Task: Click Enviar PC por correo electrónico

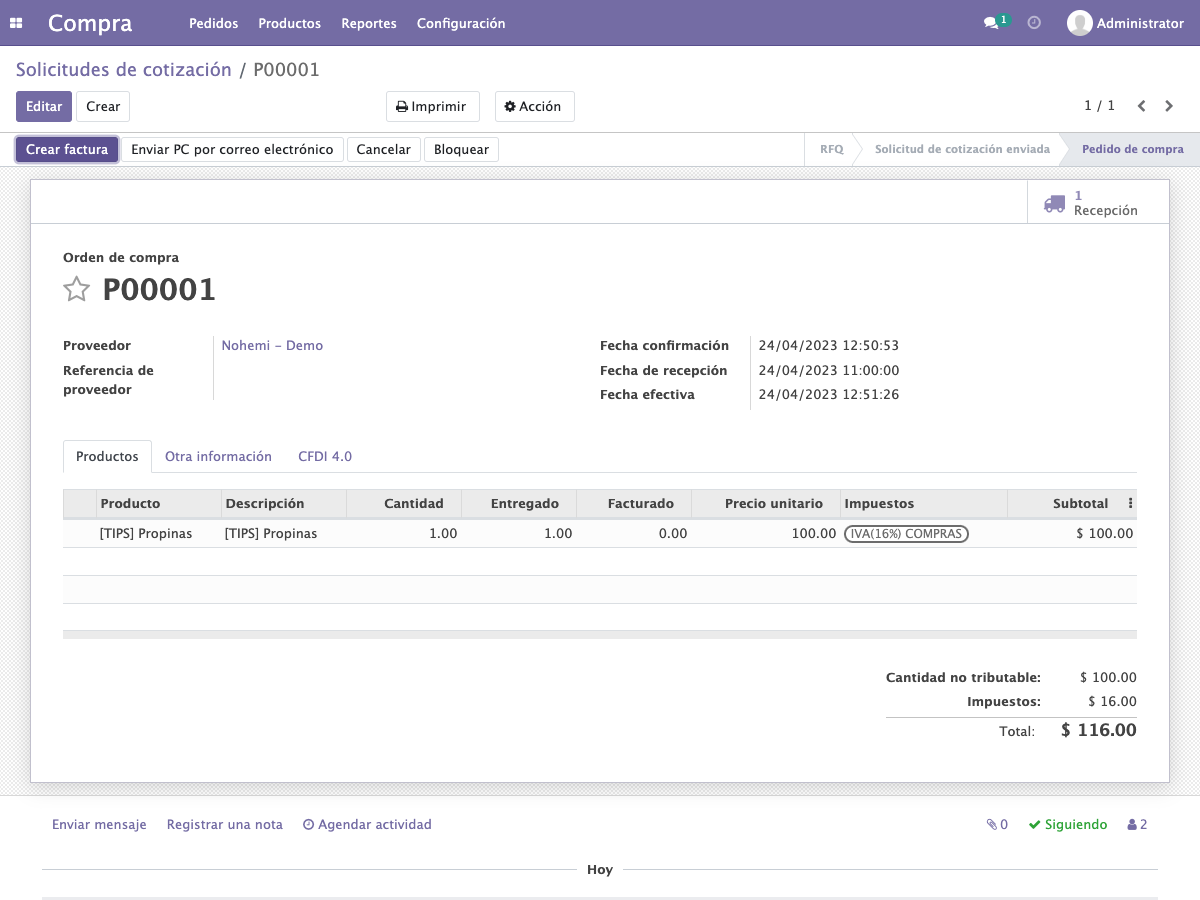Action: point(232,150)
